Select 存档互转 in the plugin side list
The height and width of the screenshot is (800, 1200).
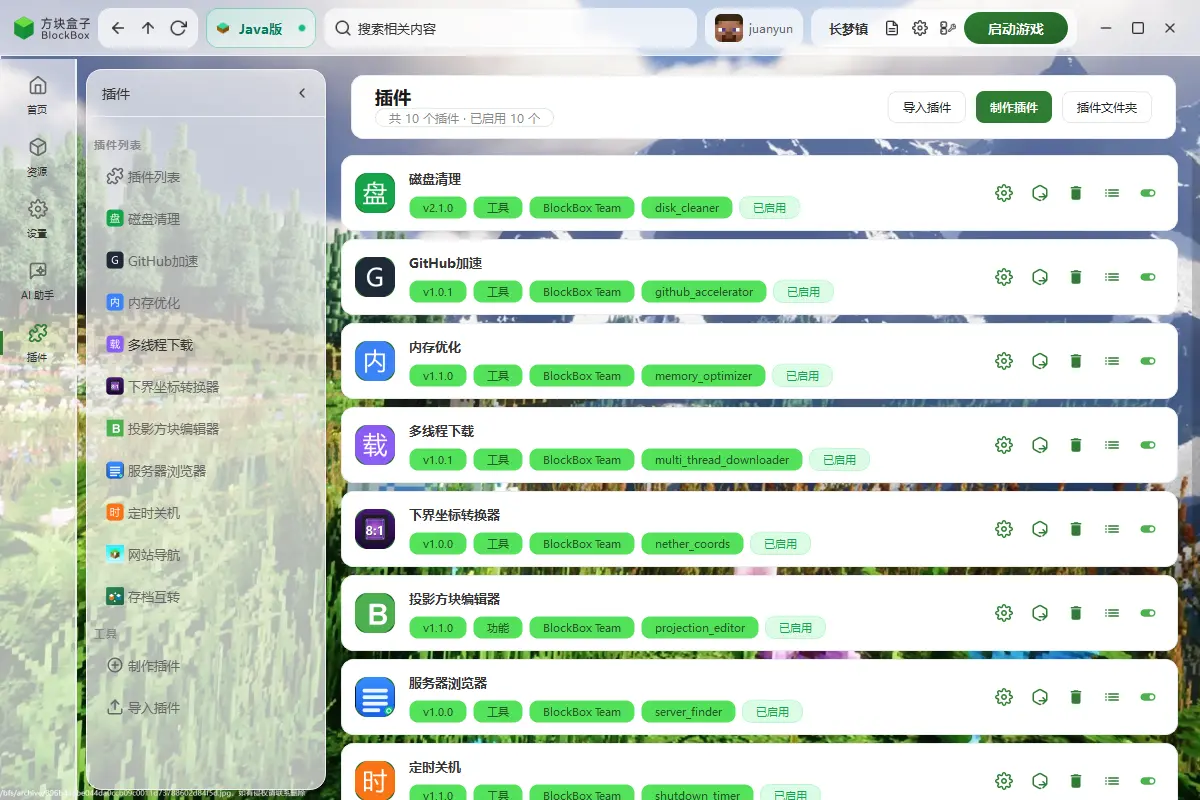coord(206,597)
